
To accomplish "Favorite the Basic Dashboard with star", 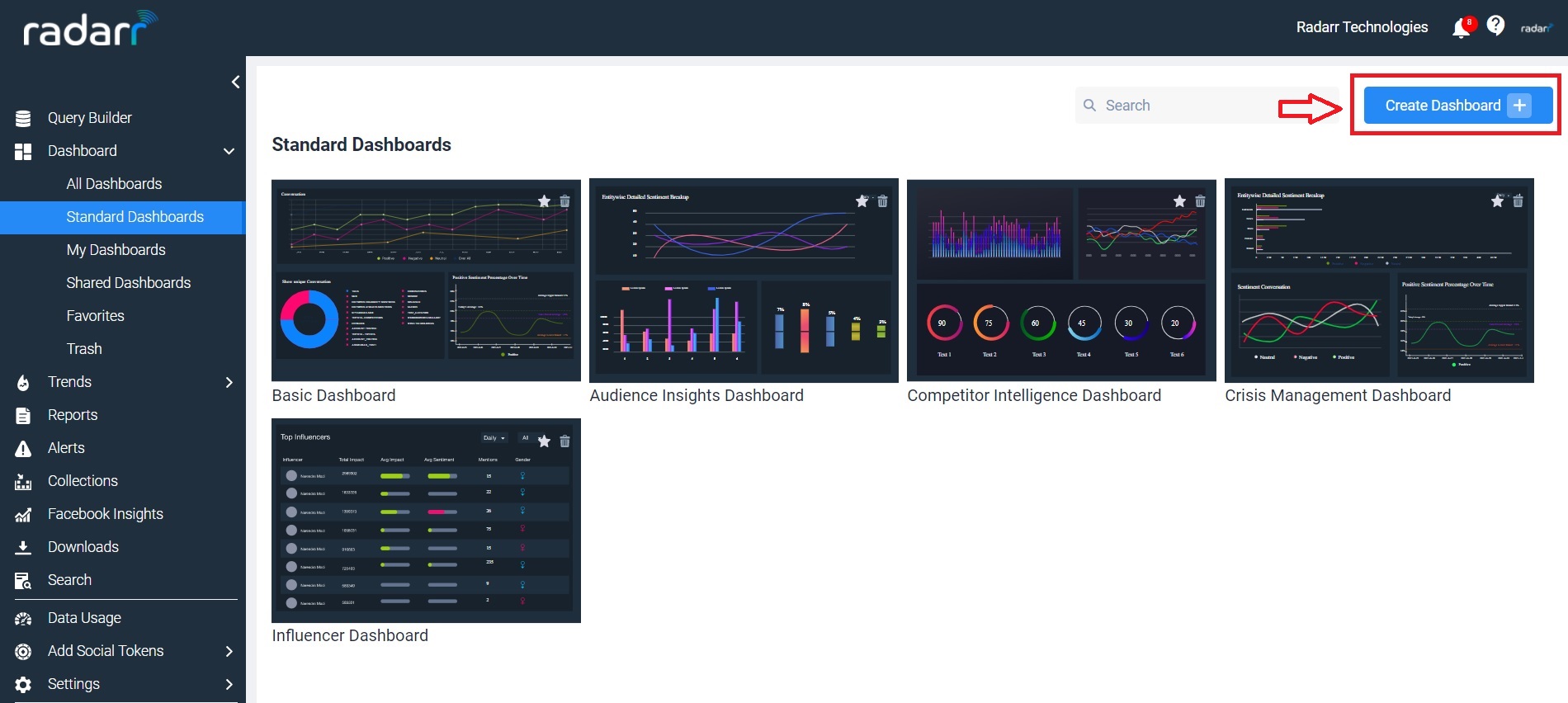I will [x=544, y=201].
